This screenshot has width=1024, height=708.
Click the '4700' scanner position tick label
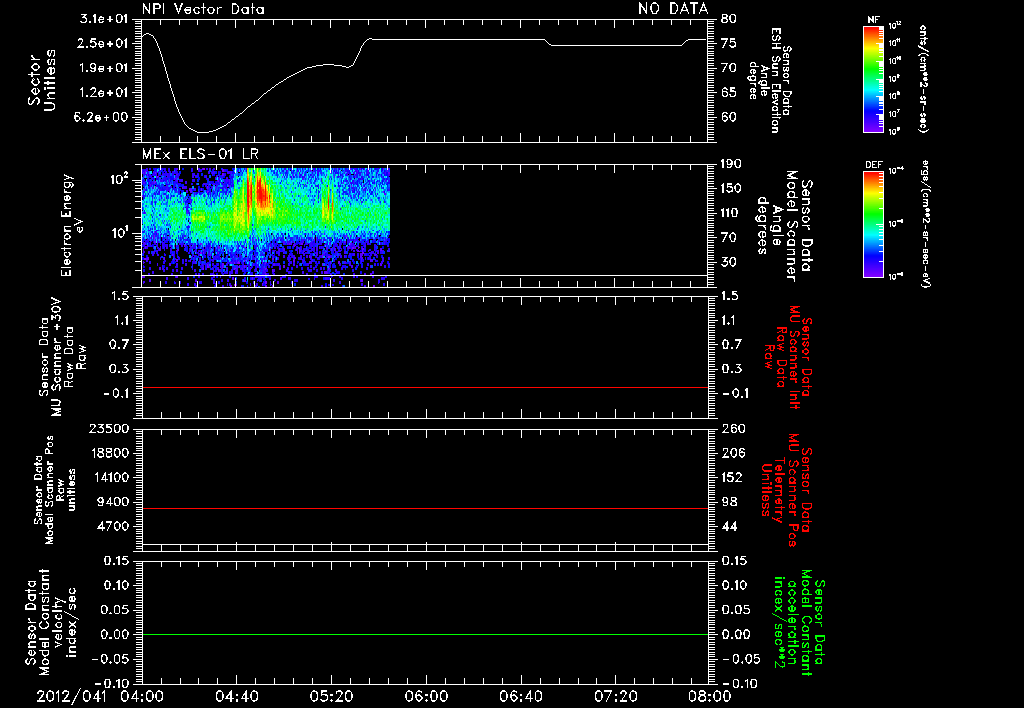point(112,526)
